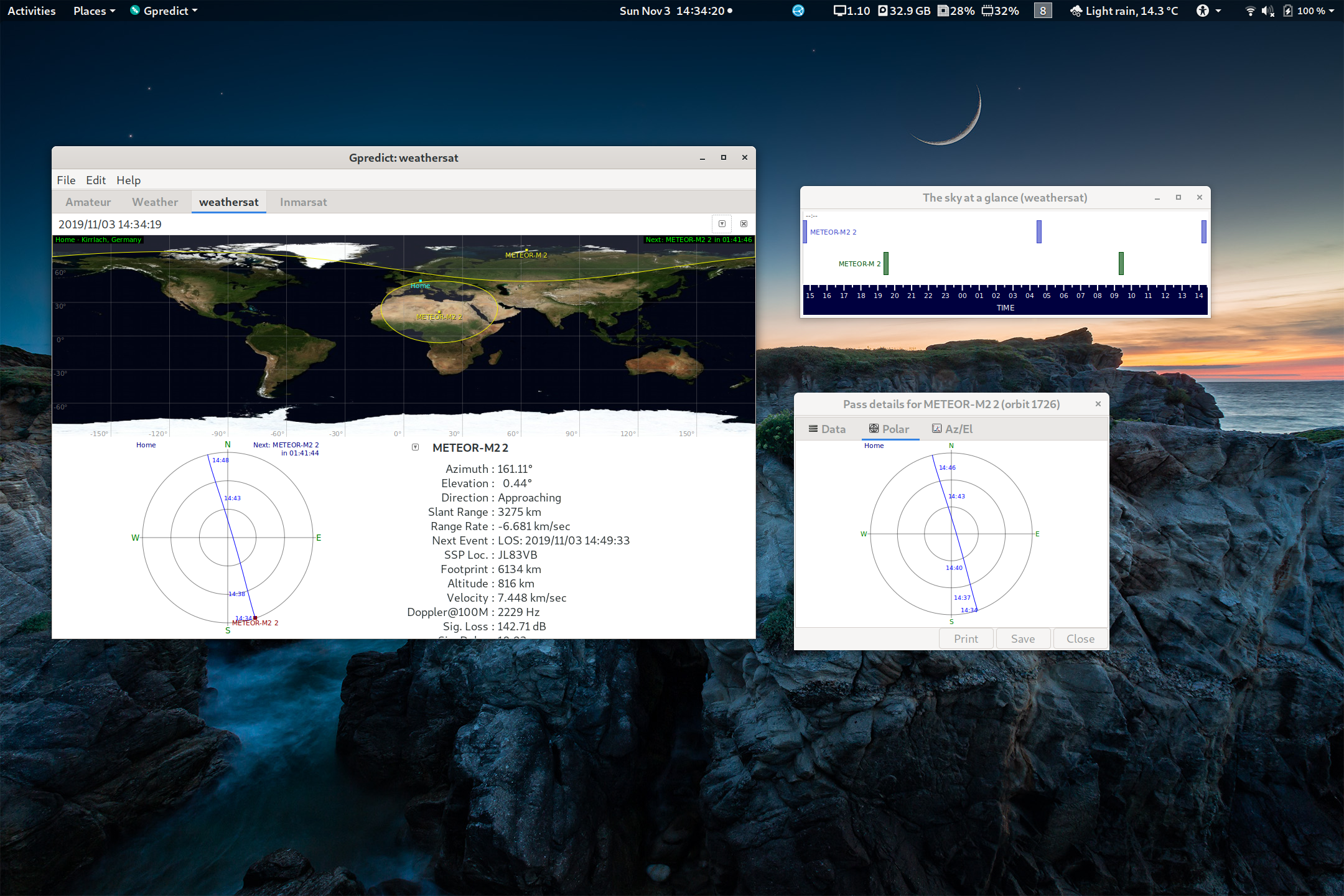Click the METEOR-M 2 satellite marker on map

(526, 250)
